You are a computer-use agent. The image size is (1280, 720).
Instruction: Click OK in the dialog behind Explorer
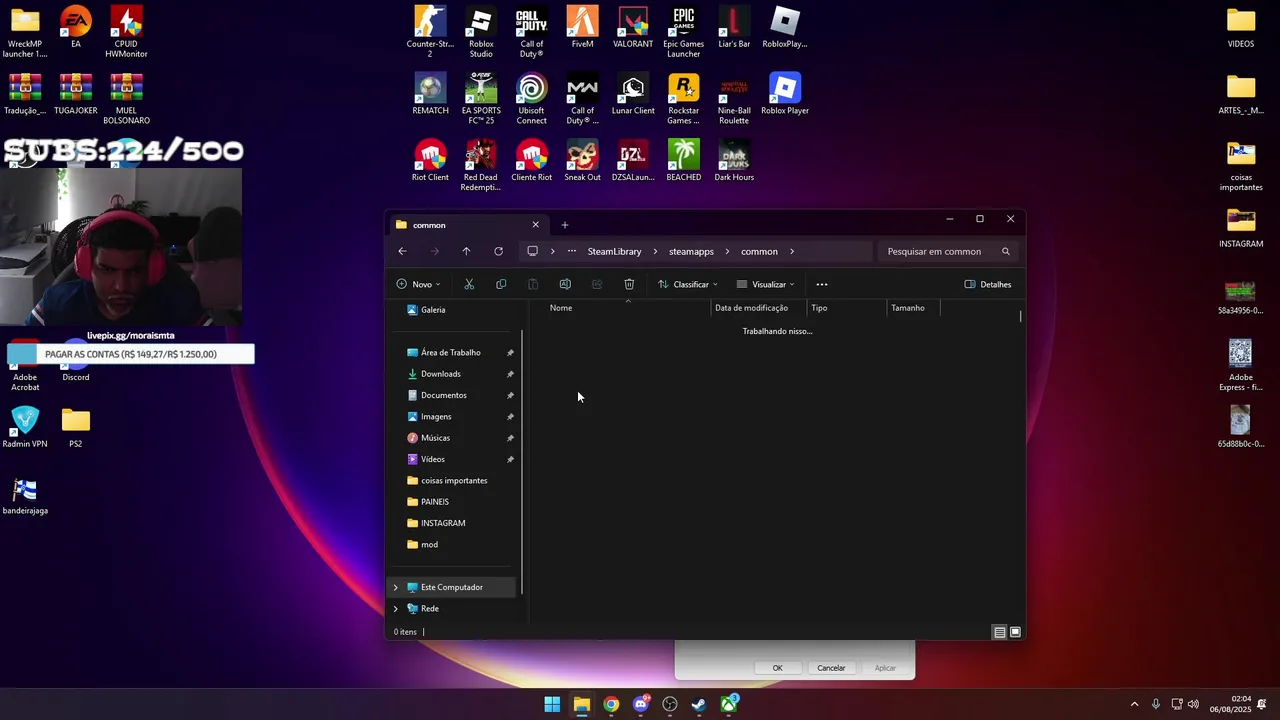pos(777,668)
